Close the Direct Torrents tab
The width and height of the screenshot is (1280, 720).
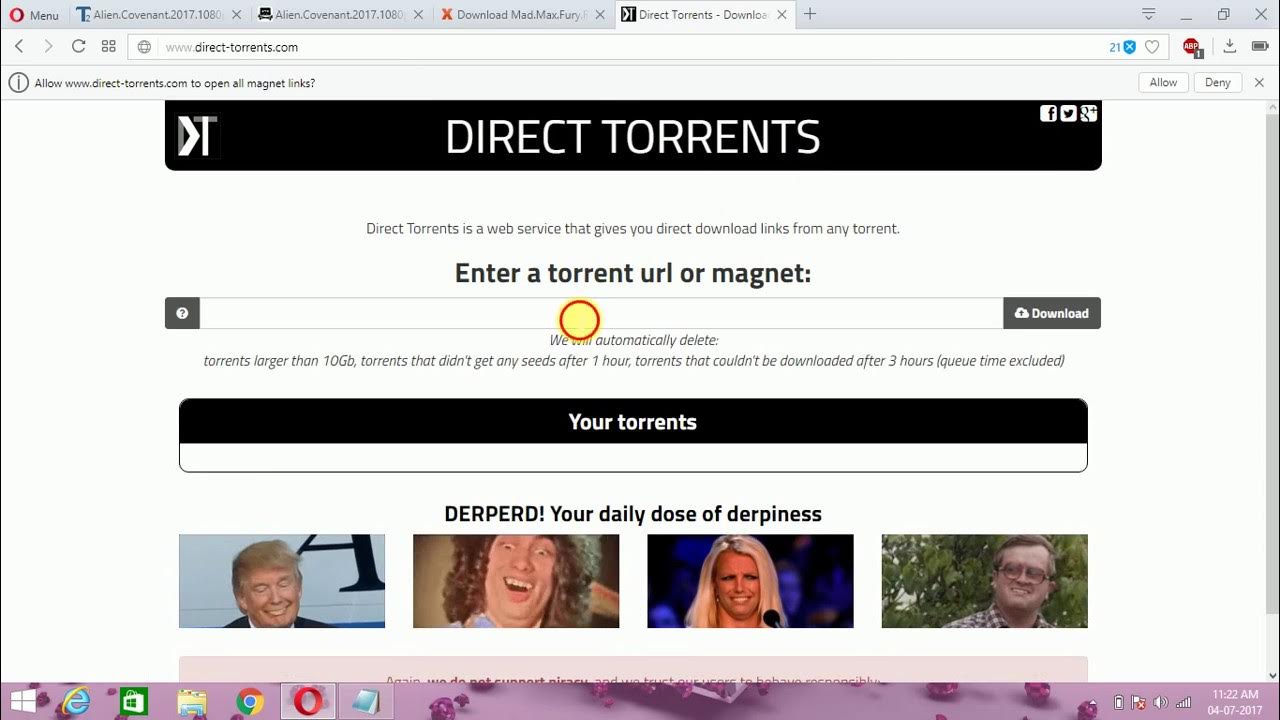[x=782, y=15]
